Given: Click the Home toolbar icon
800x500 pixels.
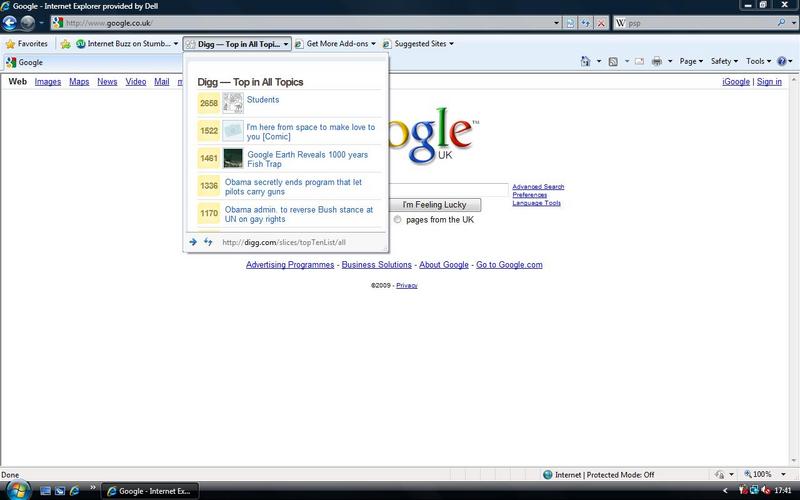Looking at the screenshot, I should point(585,61).
